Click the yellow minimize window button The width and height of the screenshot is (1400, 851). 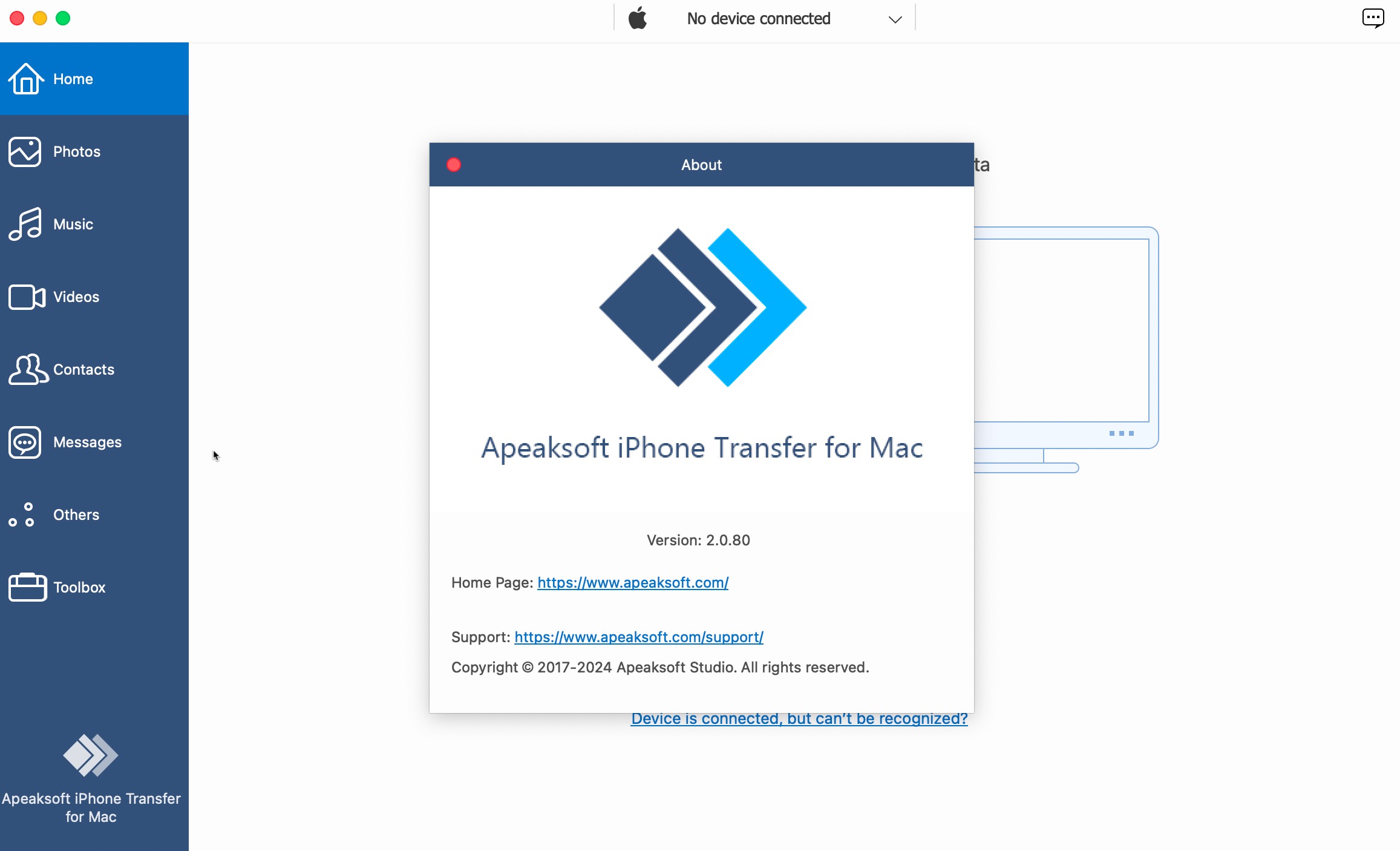click(x=40, y=18)
